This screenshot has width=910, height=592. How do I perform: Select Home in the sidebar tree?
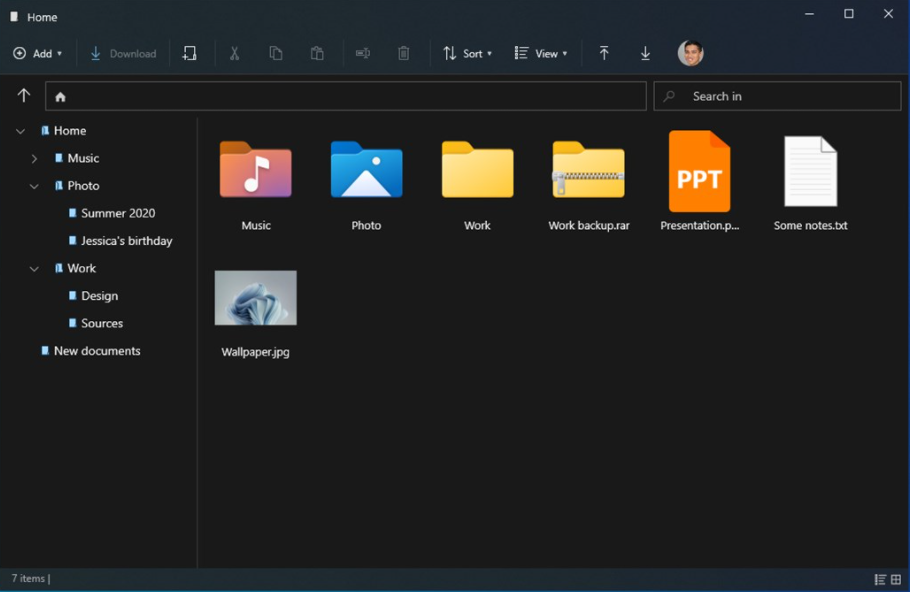(70, 131)
